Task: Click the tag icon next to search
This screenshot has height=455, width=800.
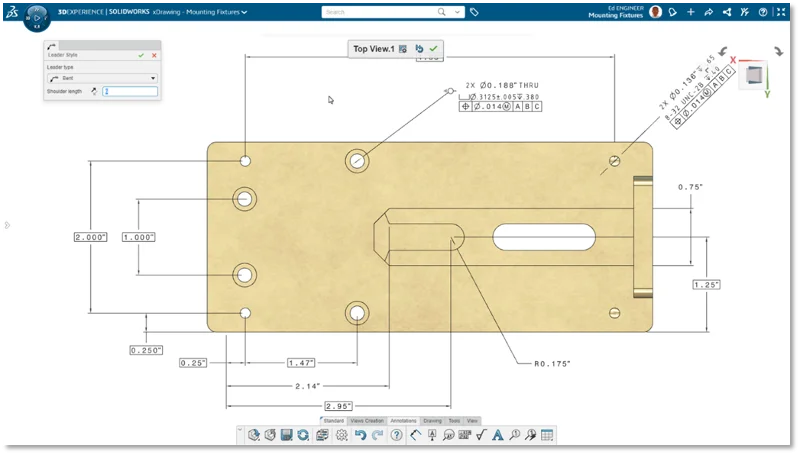Action: [x=474, y=12]
